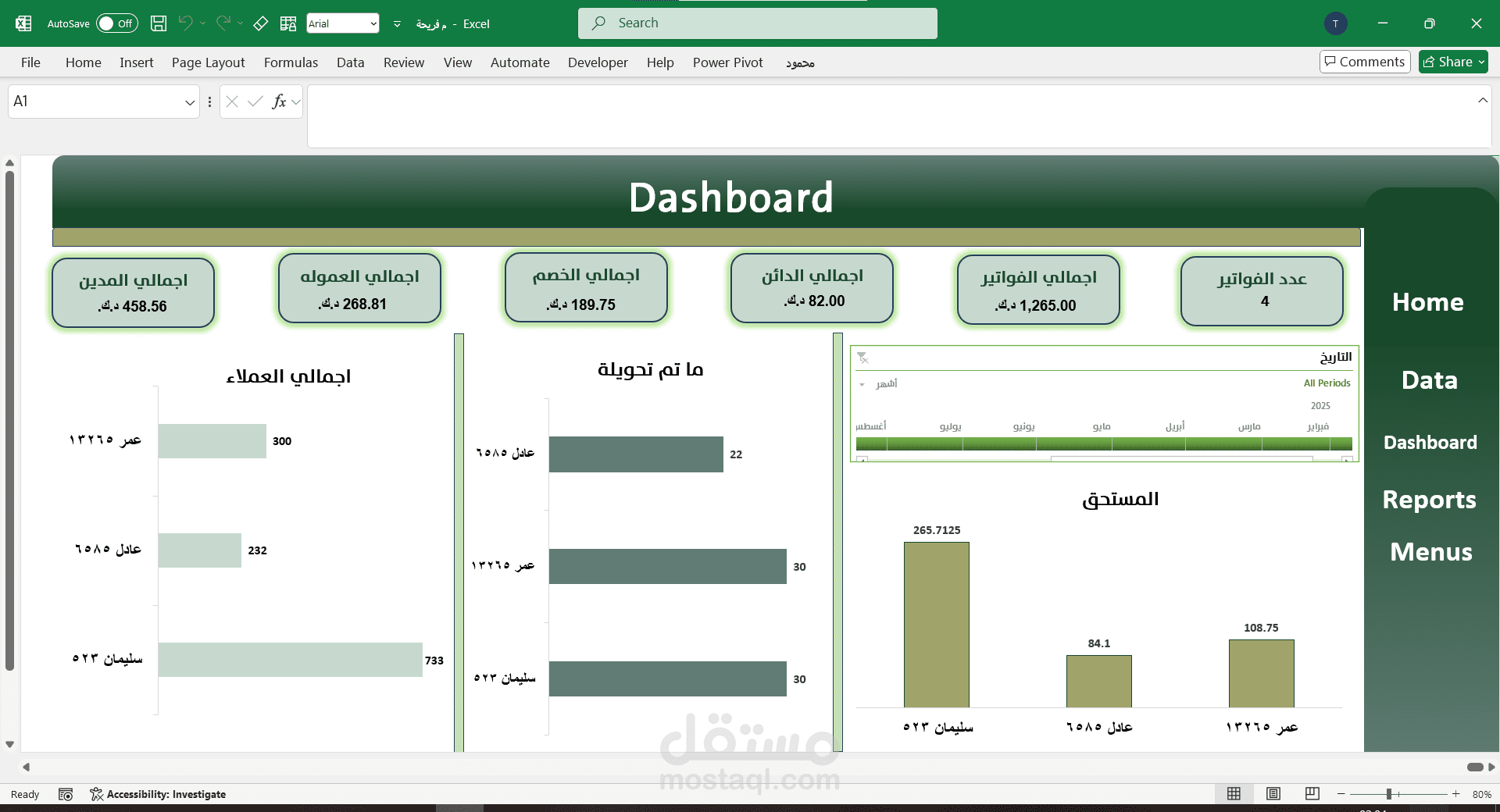Click the macro recording icon in status bar
This screenshot has height=812, width=1500.
click(66, 794)
